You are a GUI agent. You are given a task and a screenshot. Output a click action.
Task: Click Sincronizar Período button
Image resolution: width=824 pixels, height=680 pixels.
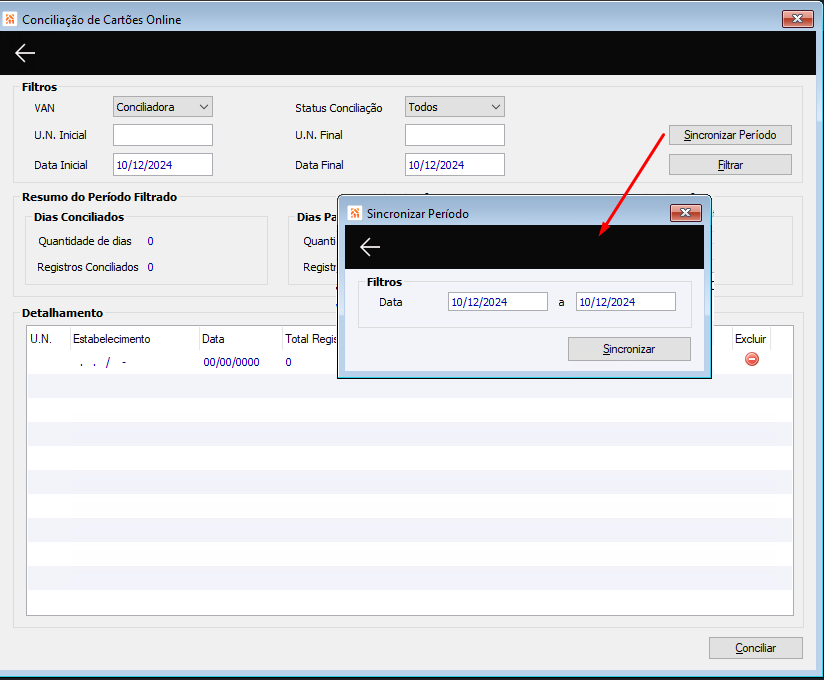coord(730,135)
